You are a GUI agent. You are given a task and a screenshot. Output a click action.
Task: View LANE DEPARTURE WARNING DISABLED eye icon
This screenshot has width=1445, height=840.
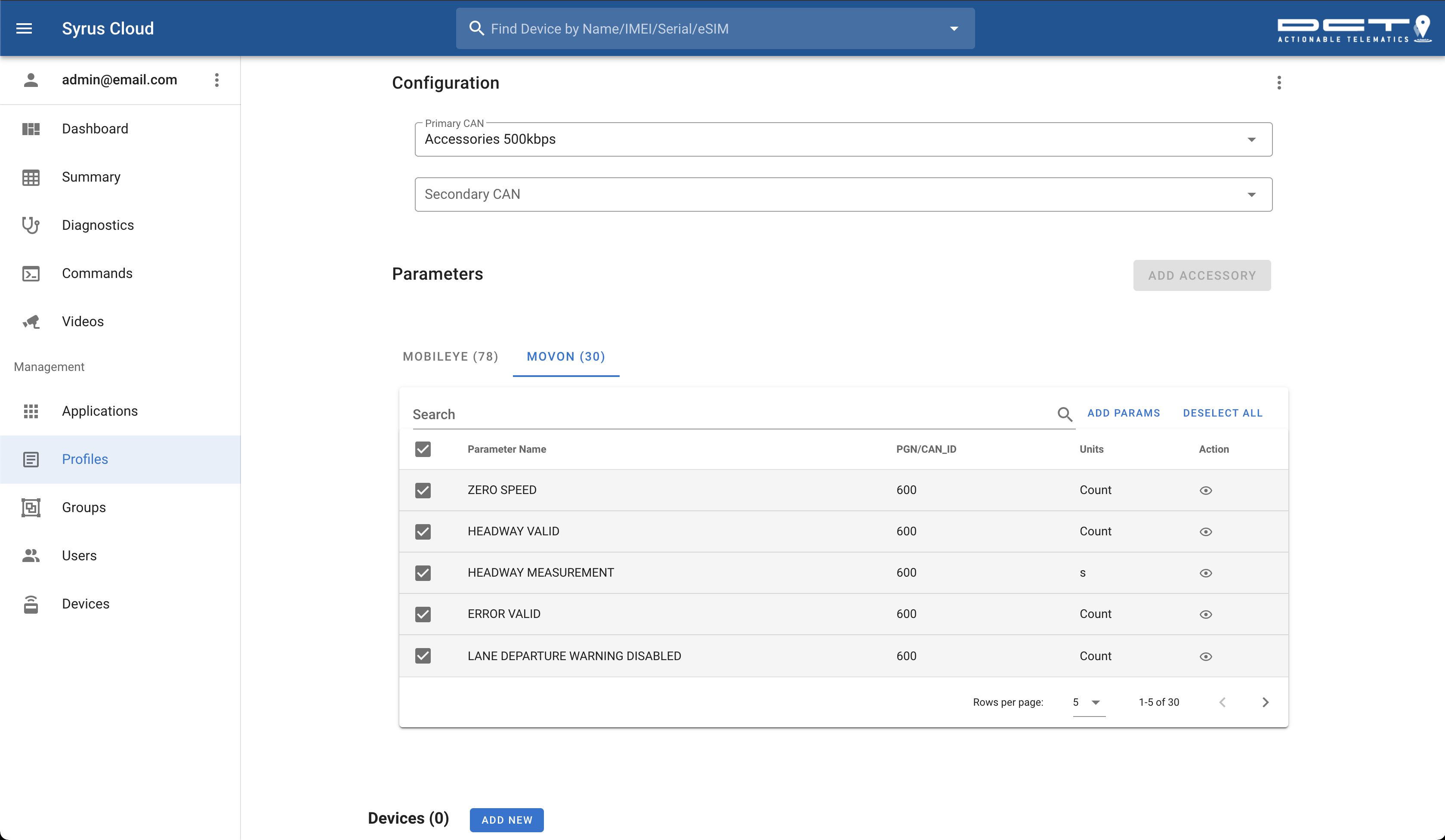(x=1205, y=657)
